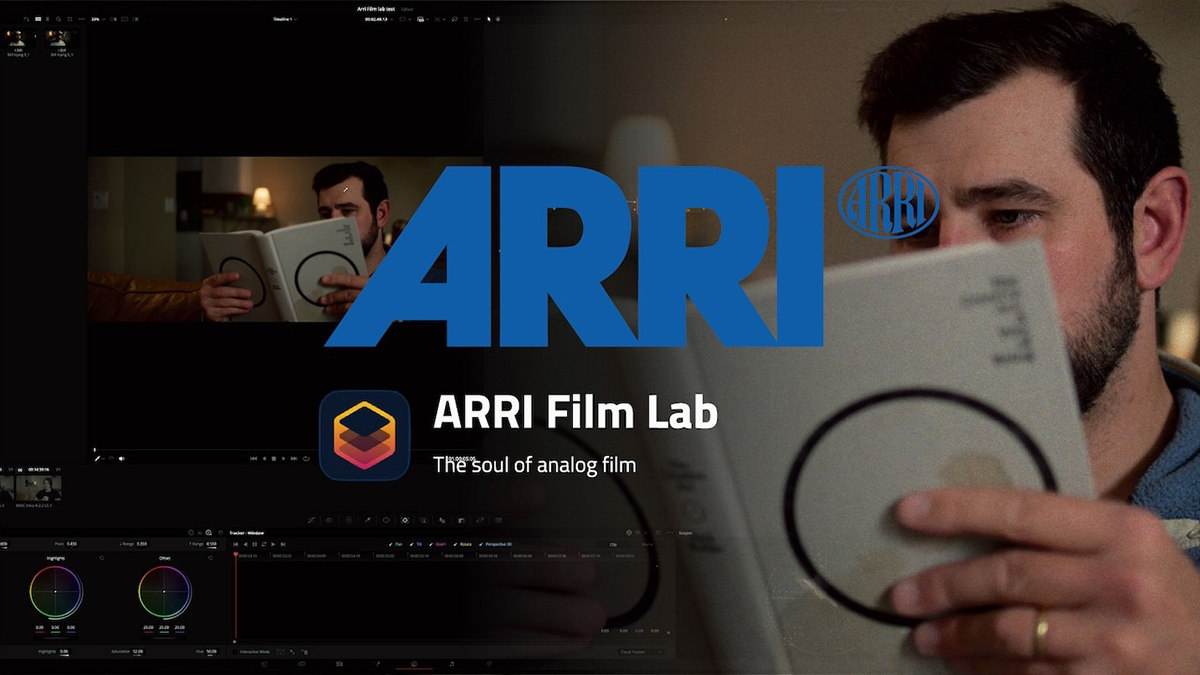The height and width of the screenshot is (675, 1200).
Task: Jump to last frame in viewer transport
Action: point(294,458)
